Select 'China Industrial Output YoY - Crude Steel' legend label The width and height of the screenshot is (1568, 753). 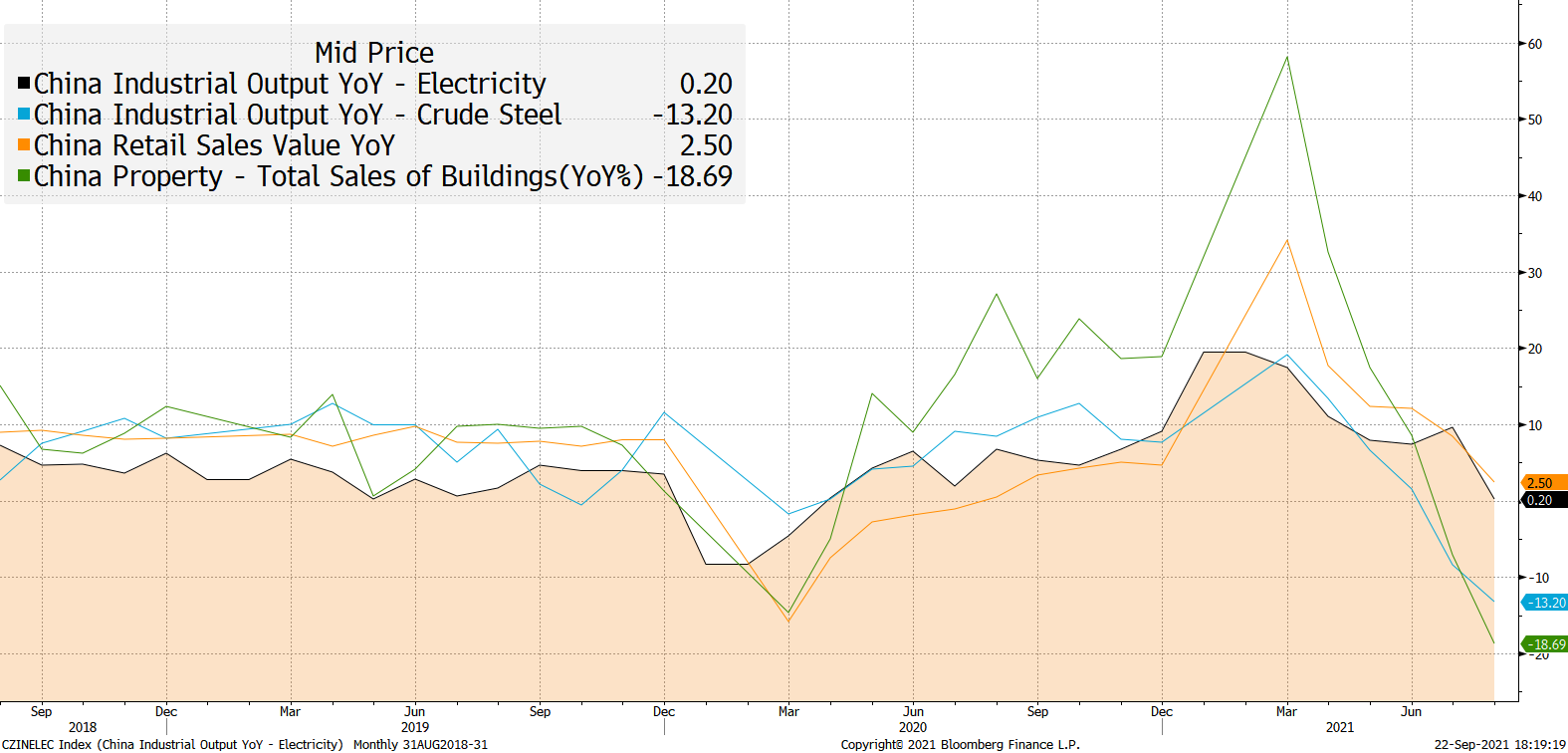[298, 115]
